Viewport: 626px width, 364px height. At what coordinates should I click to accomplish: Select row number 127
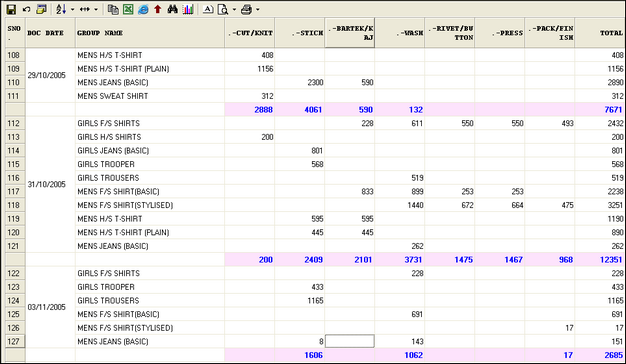tap(15, 341)
